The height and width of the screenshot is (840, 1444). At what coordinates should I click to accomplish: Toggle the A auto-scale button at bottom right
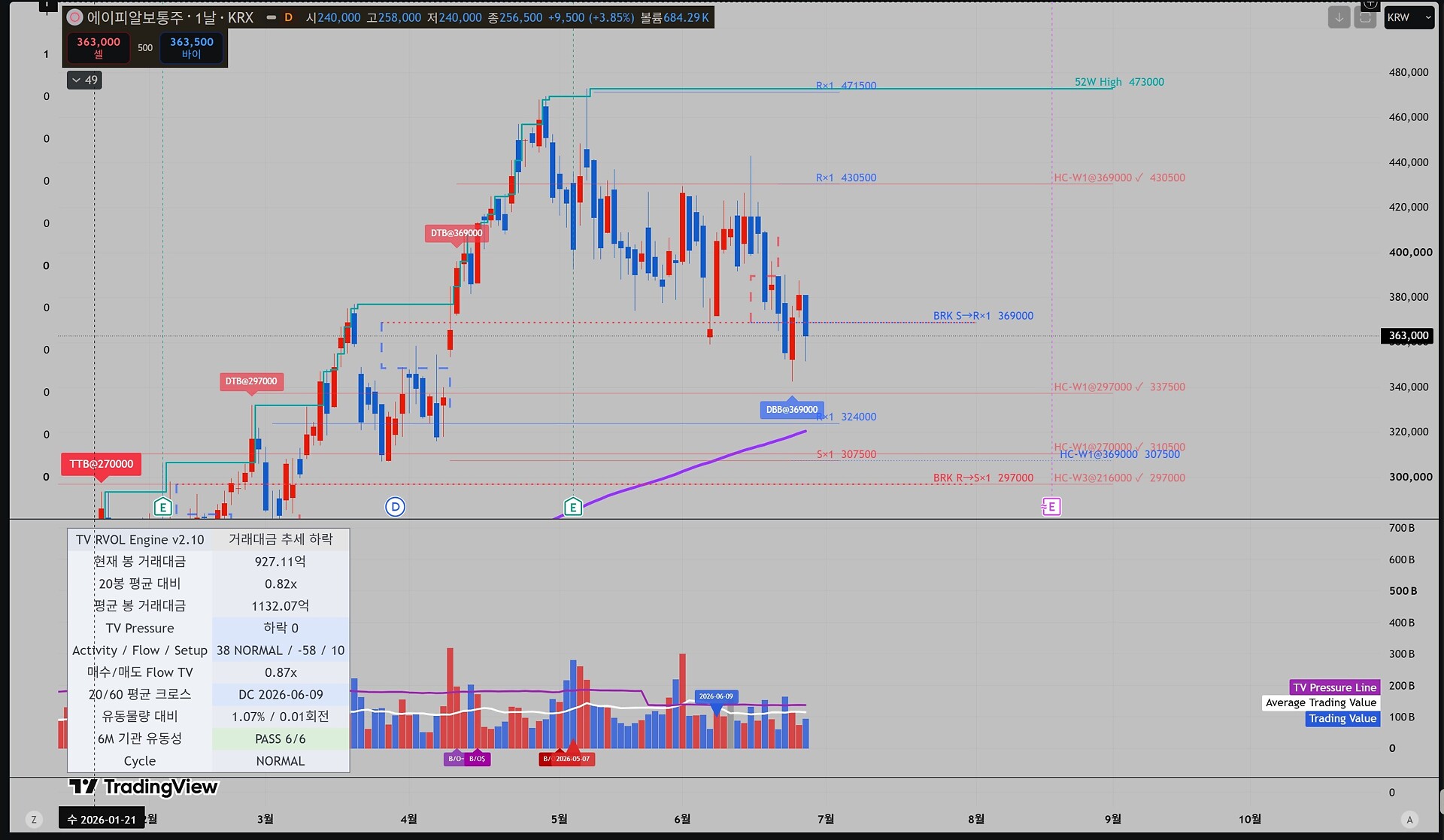(1409, 820)
